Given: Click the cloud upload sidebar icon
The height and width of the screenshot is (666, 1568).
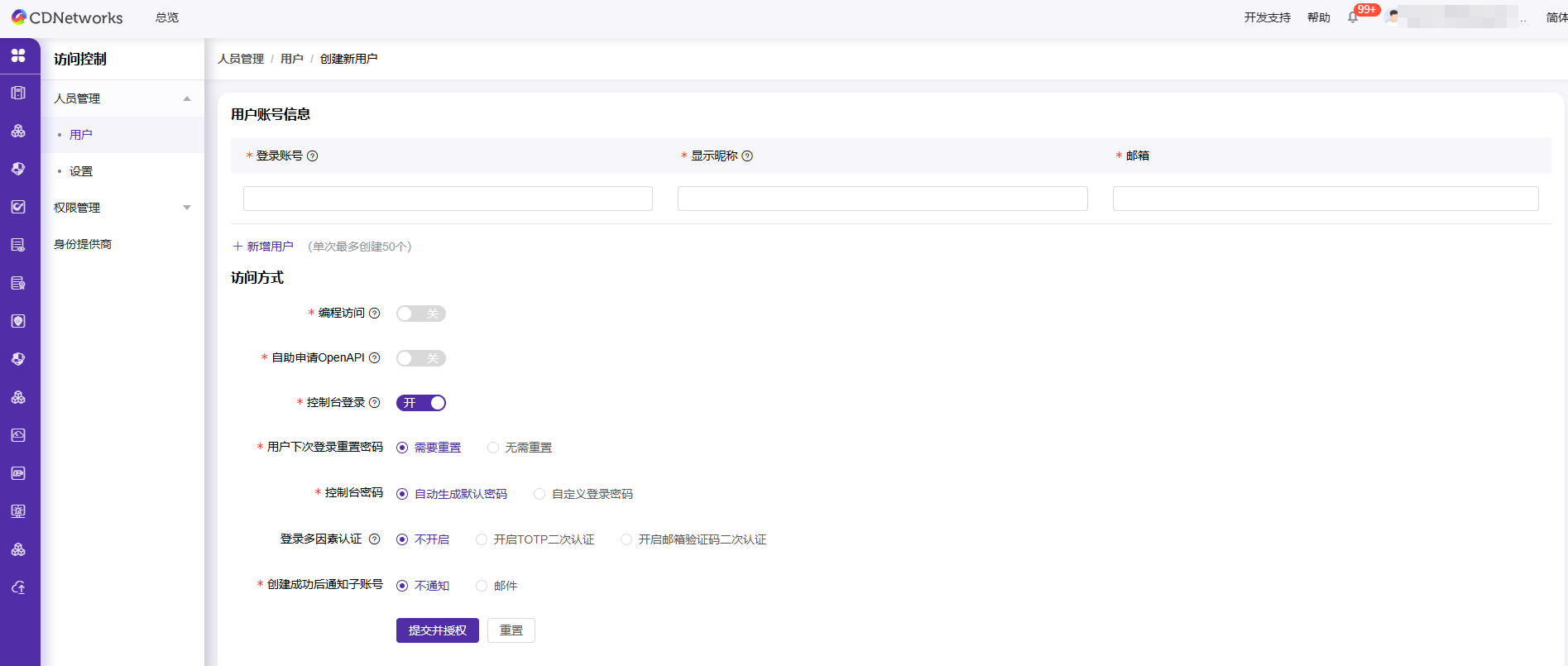Looking at the screenshot, I should click(18, 587).
